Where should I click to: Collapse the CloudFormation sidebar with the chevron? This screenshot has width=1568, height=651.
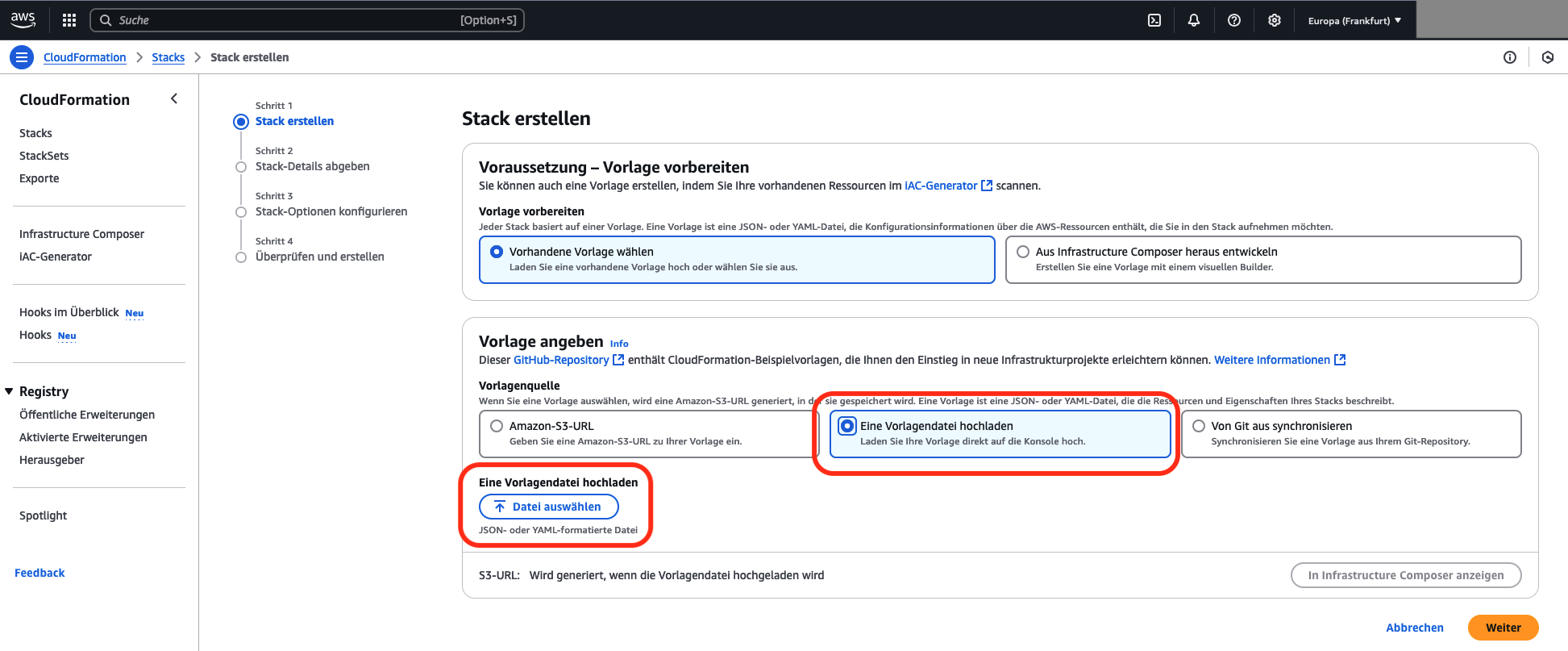tap(174, 98)
